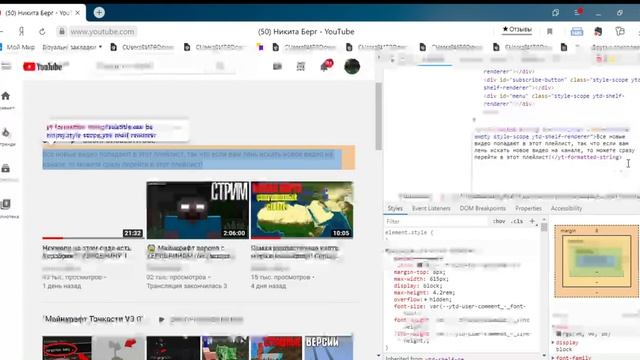
Task: Open the СТРИМ Minecraft video thumbnail
Action: pyautogui.click(x=198, y=210)
